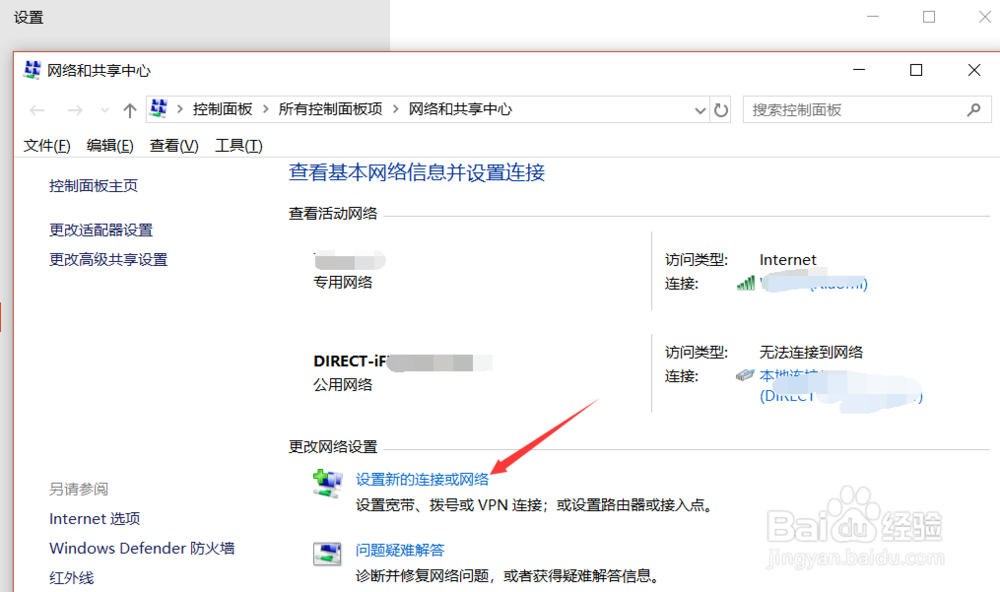
Task: Click the 设置新的连接或网络 link
Action: coord(422,479)
